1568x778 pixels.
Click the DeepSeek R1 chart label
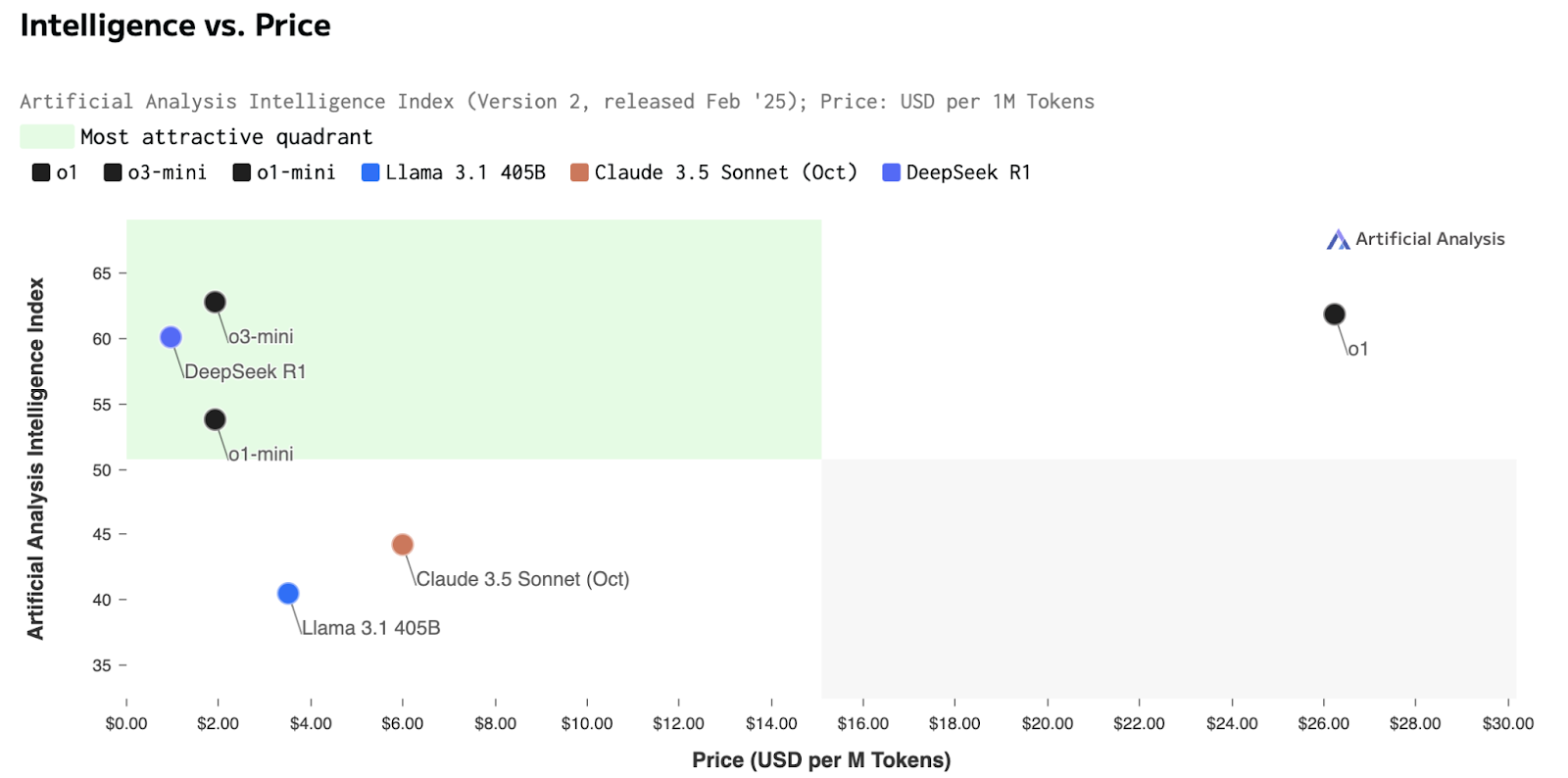245,371
